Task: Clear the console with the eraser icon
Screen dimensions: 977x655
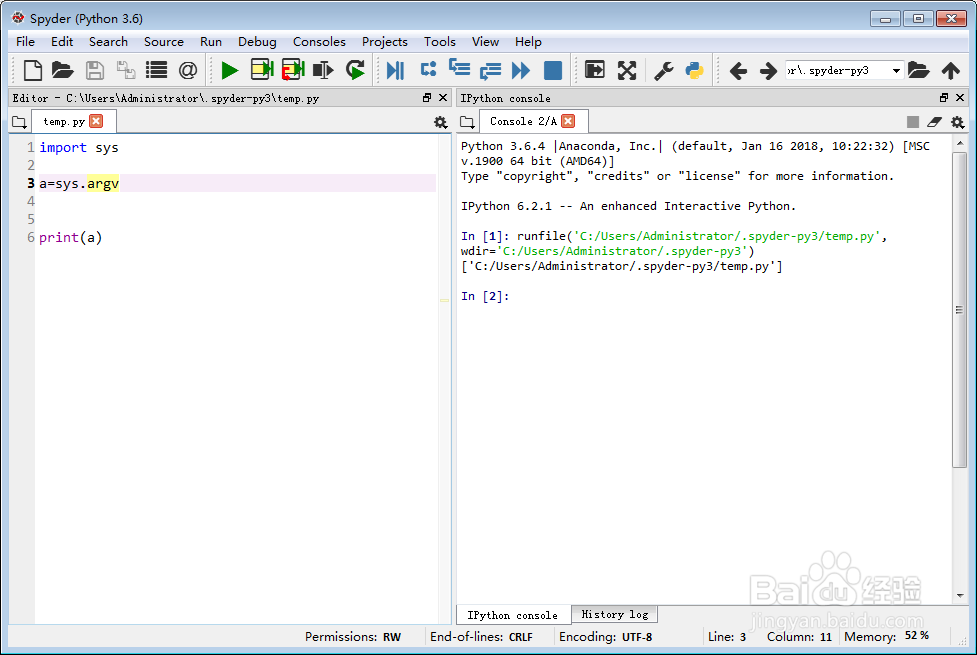Action: [935, 122]
